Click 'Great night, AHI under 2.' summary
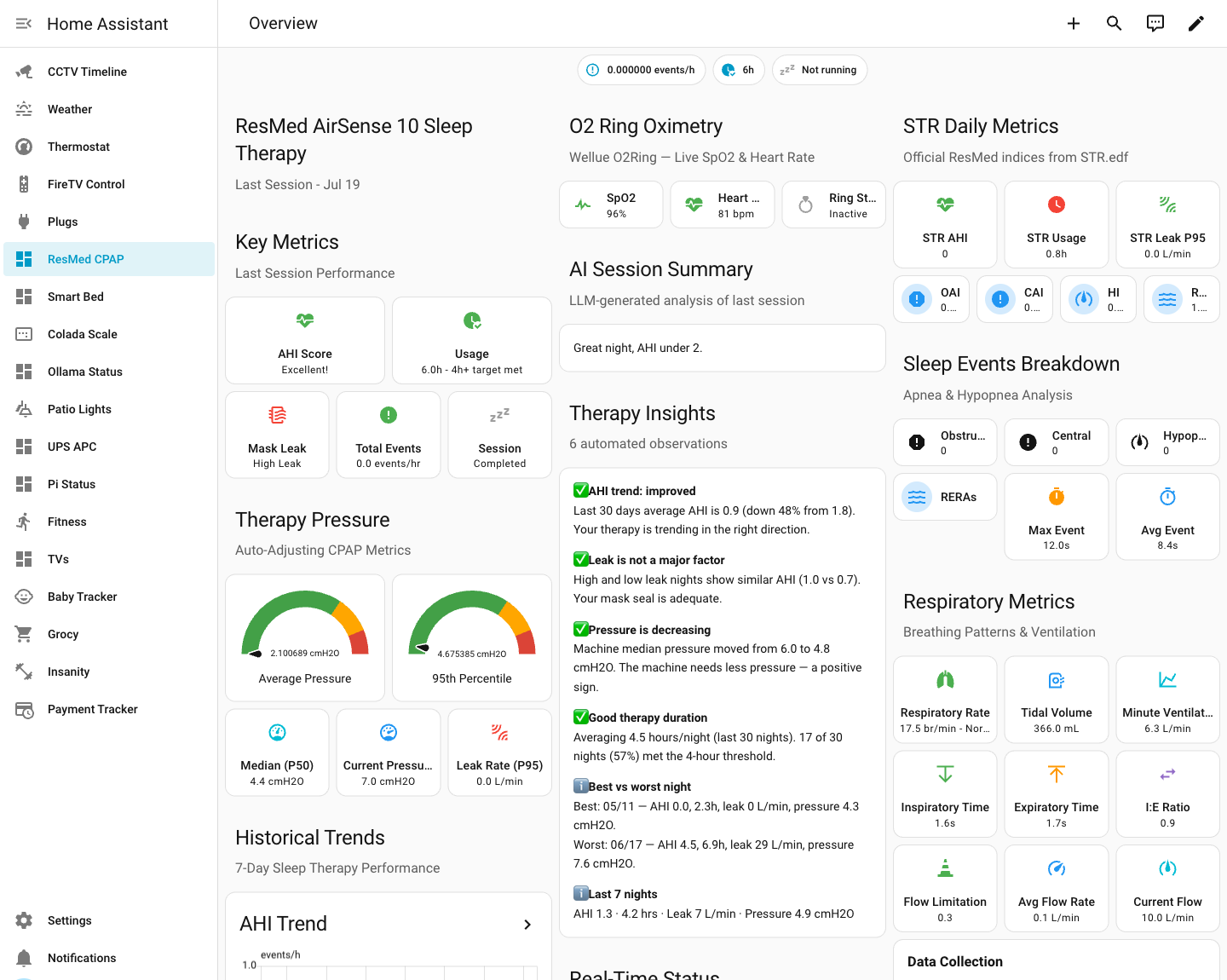This screenshot has height=980, width=1227. click(x=638, y=348)
